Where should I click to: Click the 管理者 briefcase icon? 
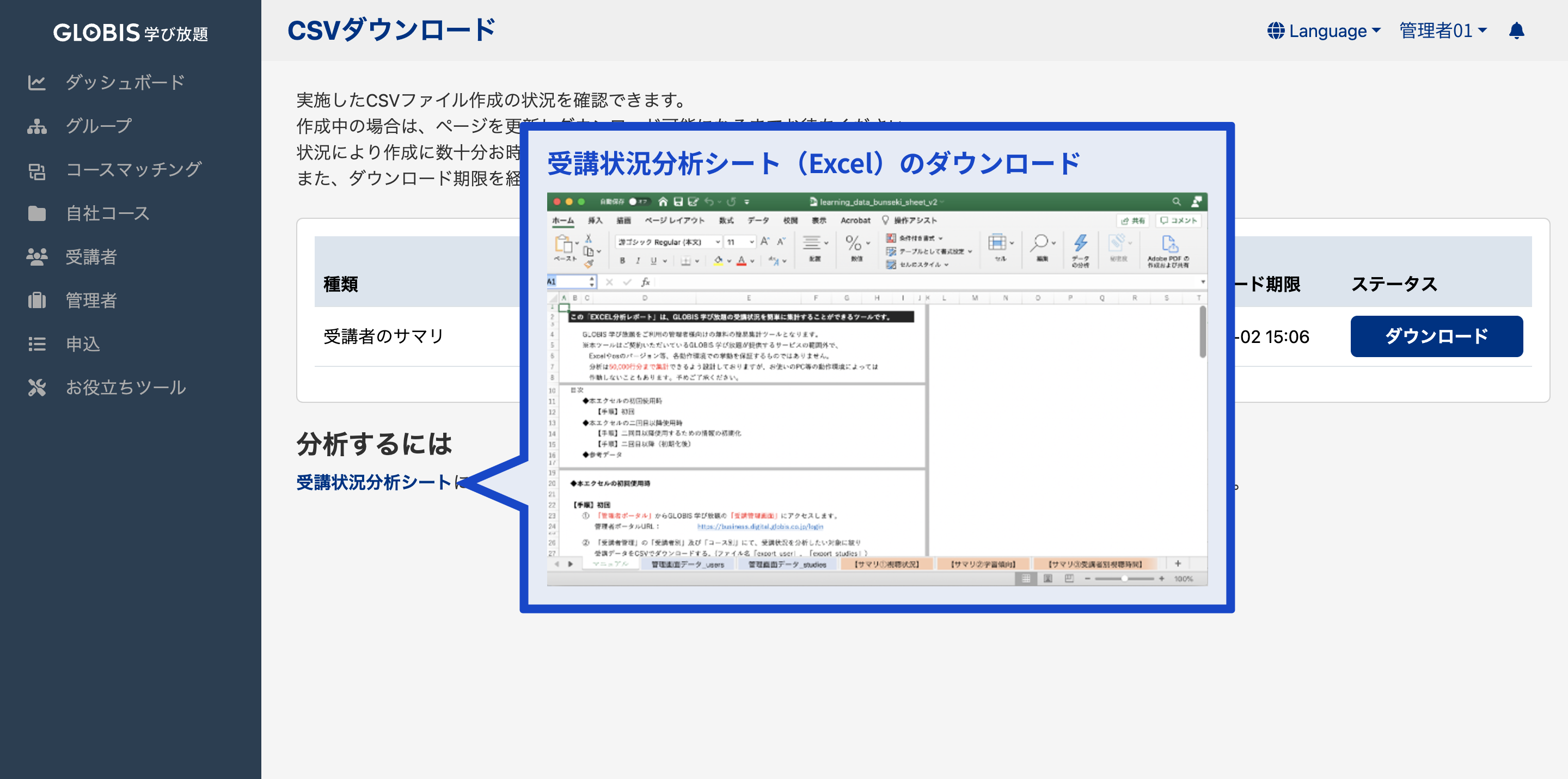pos(36,300)
